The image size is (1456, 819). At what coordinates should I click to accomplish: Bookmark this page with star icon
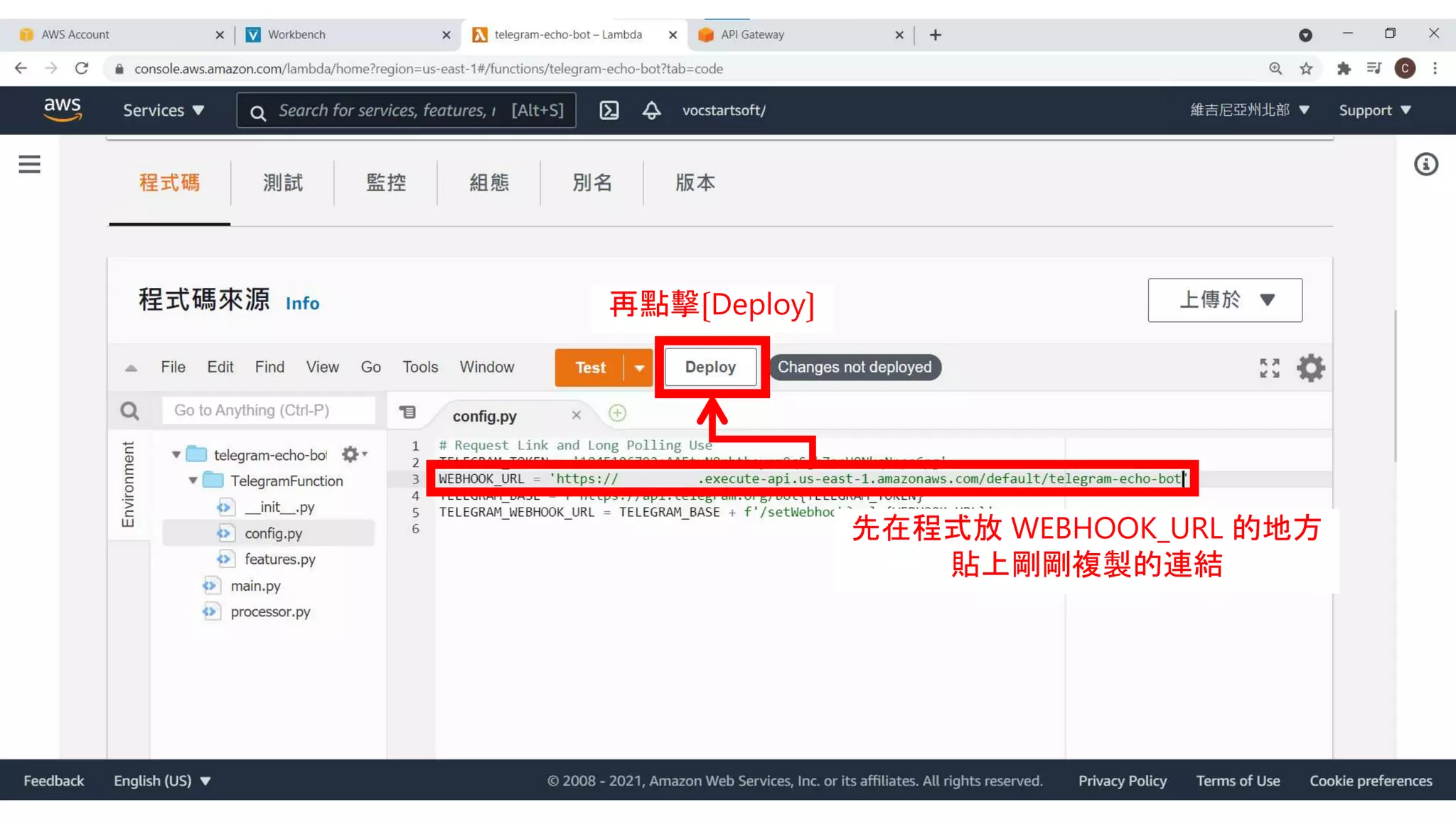(1306, 68)
